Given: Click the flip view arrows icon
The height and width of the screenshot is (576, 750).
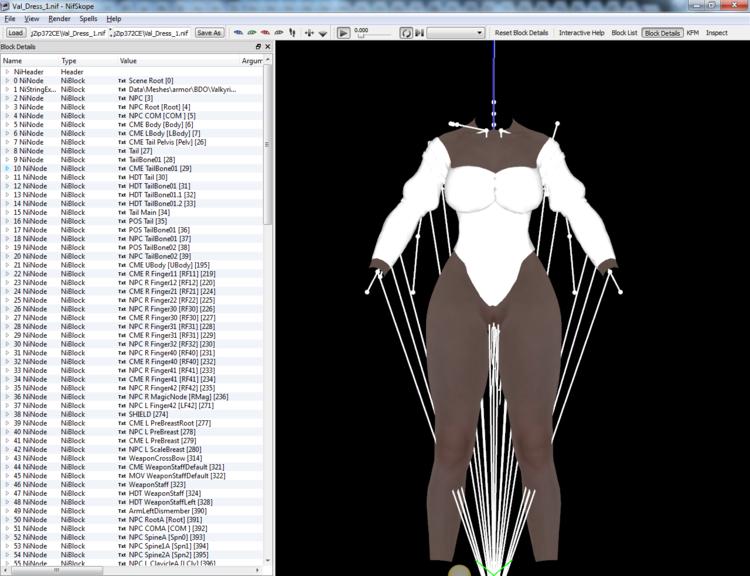Looking at the screenshot, I should click(309, 33).
